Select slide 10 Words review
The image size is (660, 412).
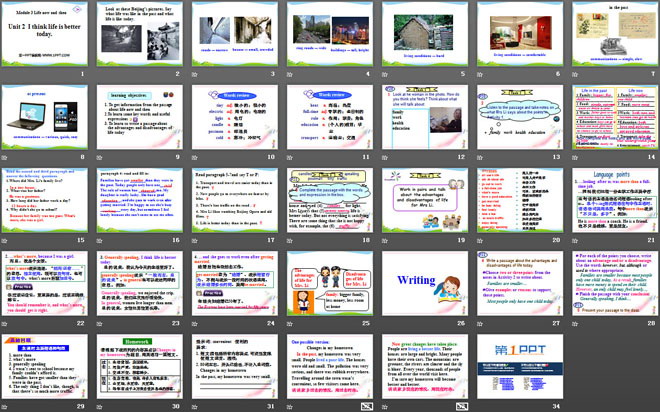tap(235, 117)
